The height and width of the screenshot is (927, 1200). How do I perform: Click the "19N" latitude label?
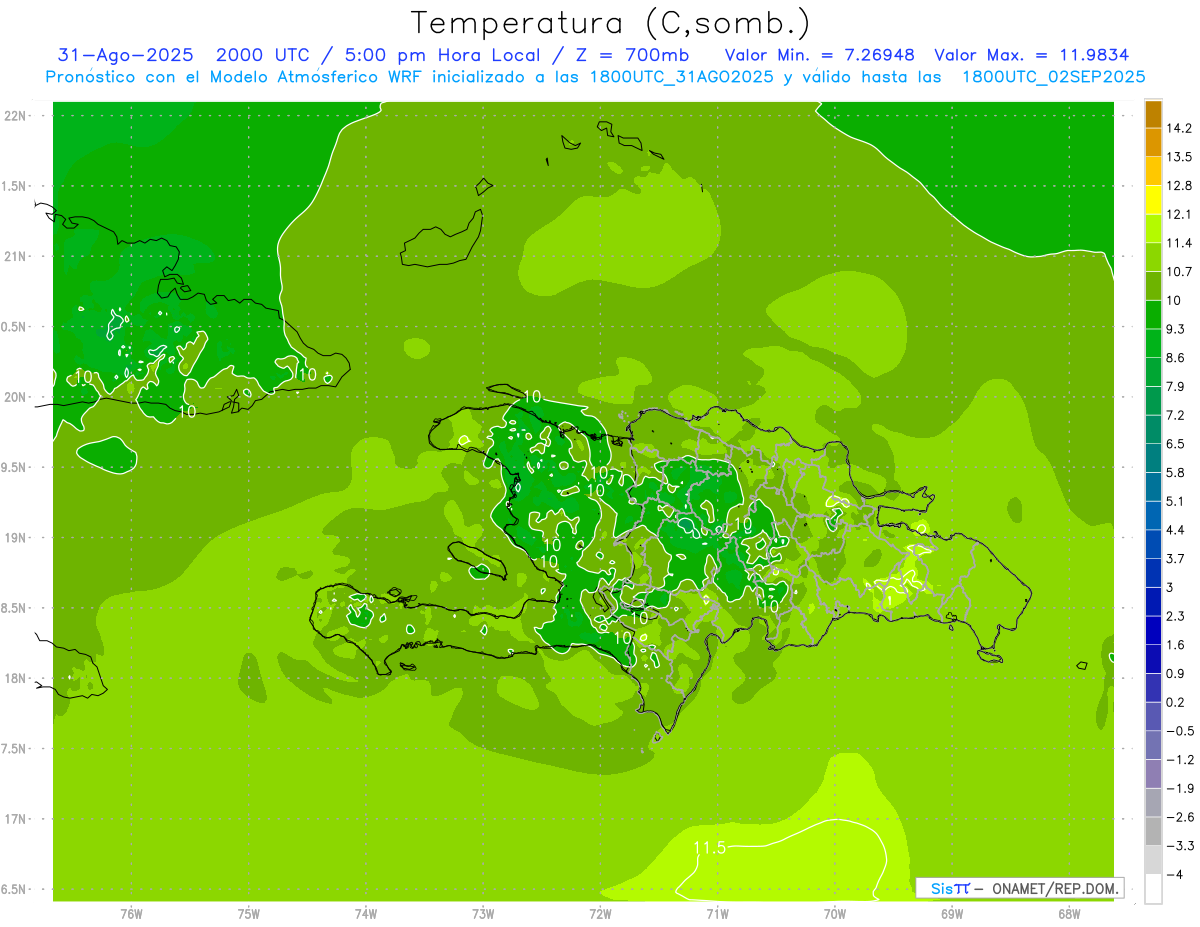pyautogui.click(x=17, y=538)
